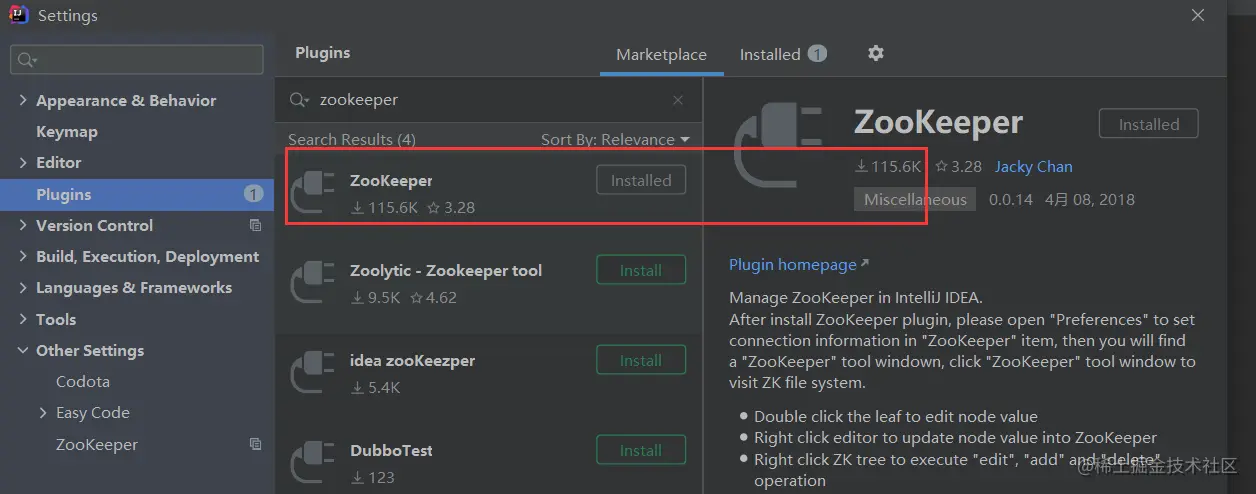Click the 4月 08, 2018 date text
1256x494 pixels.
click(x=1090, y=199)
